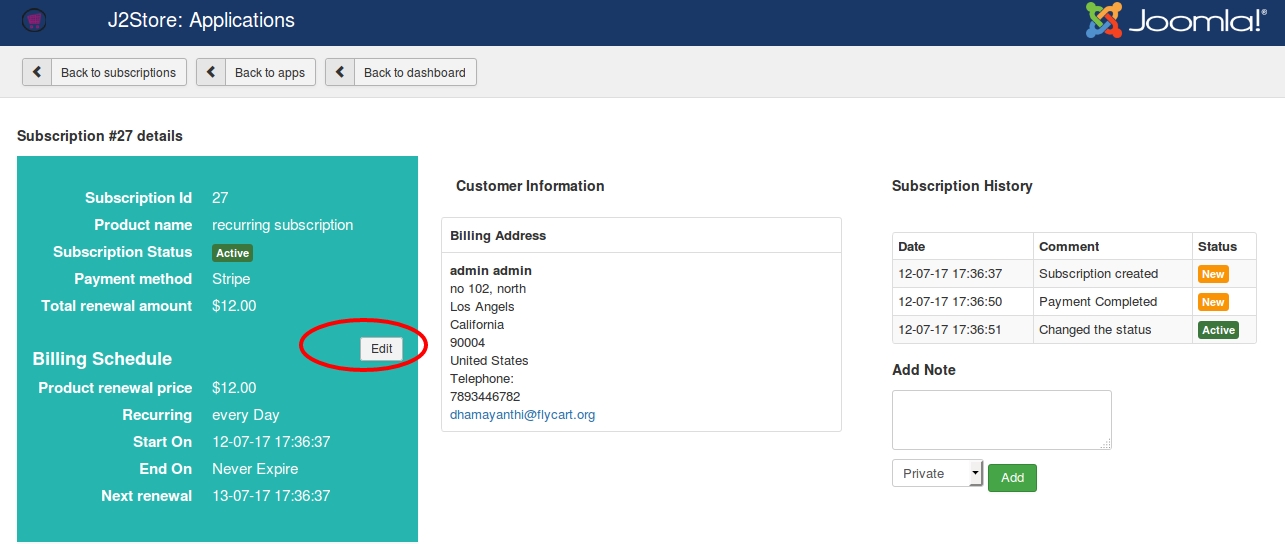Click arrow icon on Back to subscriptions
This screenshot has width=1285, height=556.
point(37,72)
